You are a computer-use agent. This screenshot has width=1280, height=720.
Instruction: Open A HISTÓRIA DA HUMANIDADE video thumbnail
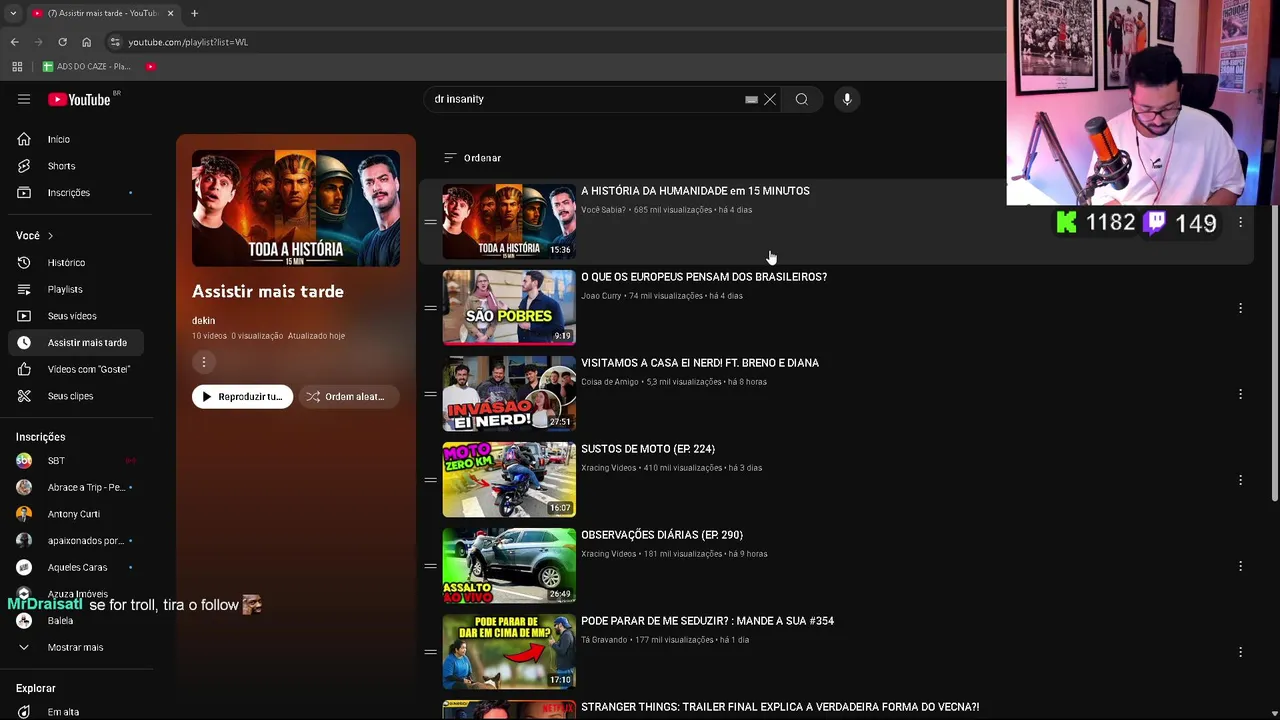pos(509,222)
